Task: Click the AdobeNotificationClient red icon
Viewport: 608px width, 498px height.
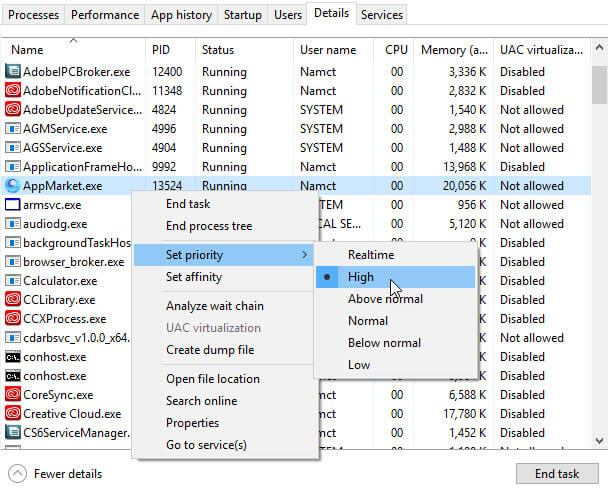Action: (13, 90)
